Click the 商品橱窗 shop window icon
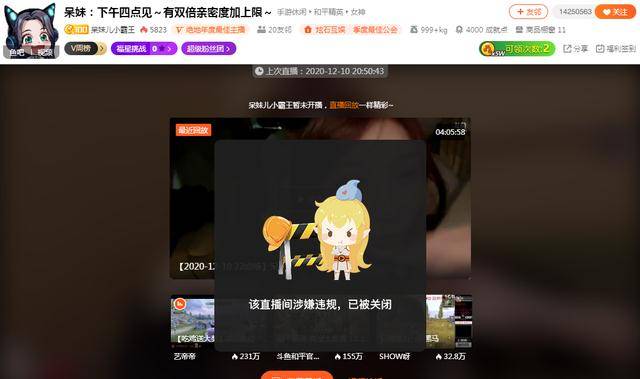Image resolution: width=640 pixels, height=379 pixels. 519,30
